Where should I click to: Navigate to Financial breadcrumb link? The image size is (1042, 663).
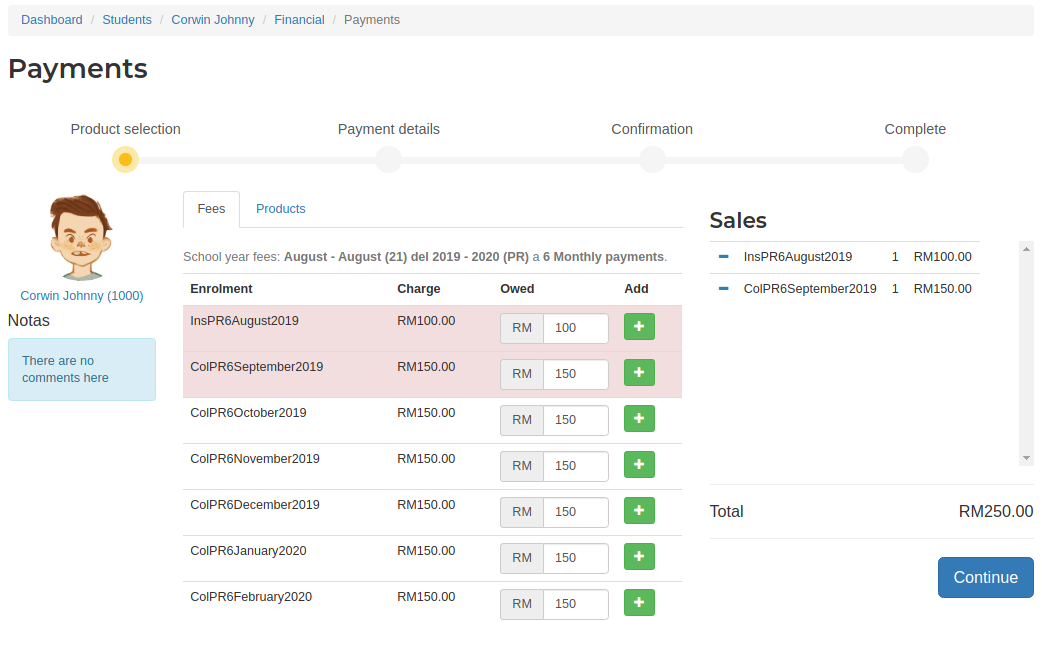pyautogui.click(x=299, y=20)
